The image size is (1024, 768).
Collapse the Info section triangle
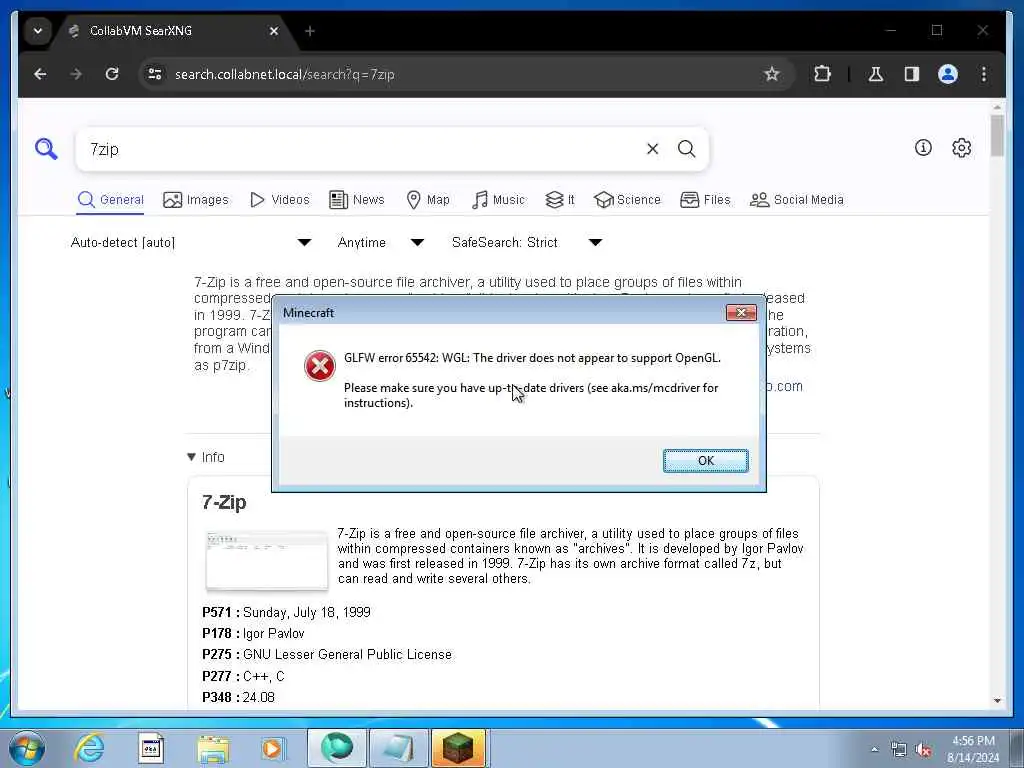(191, 457)
